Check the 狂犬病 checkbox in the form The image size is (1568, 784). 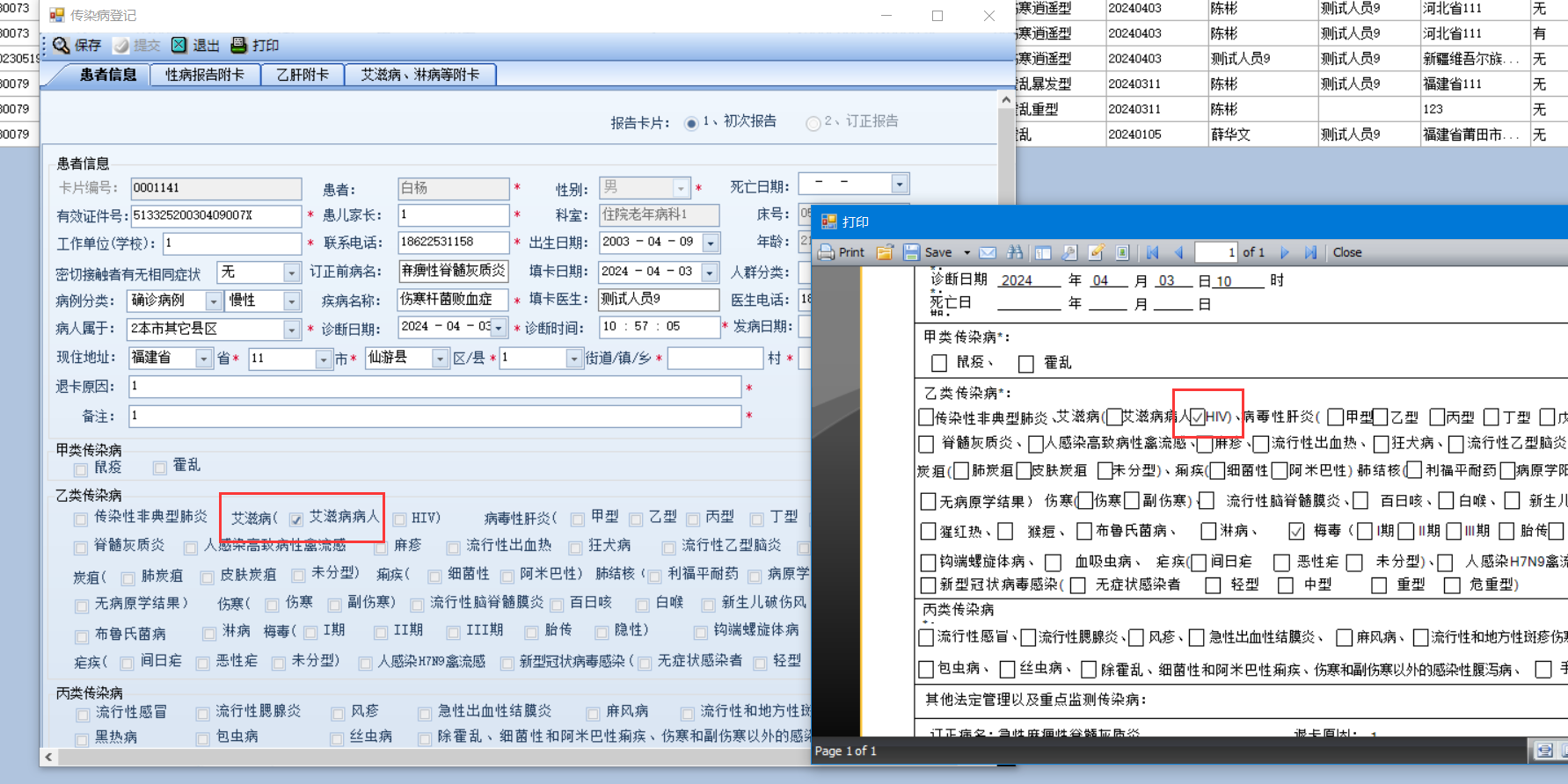[575, 548]
